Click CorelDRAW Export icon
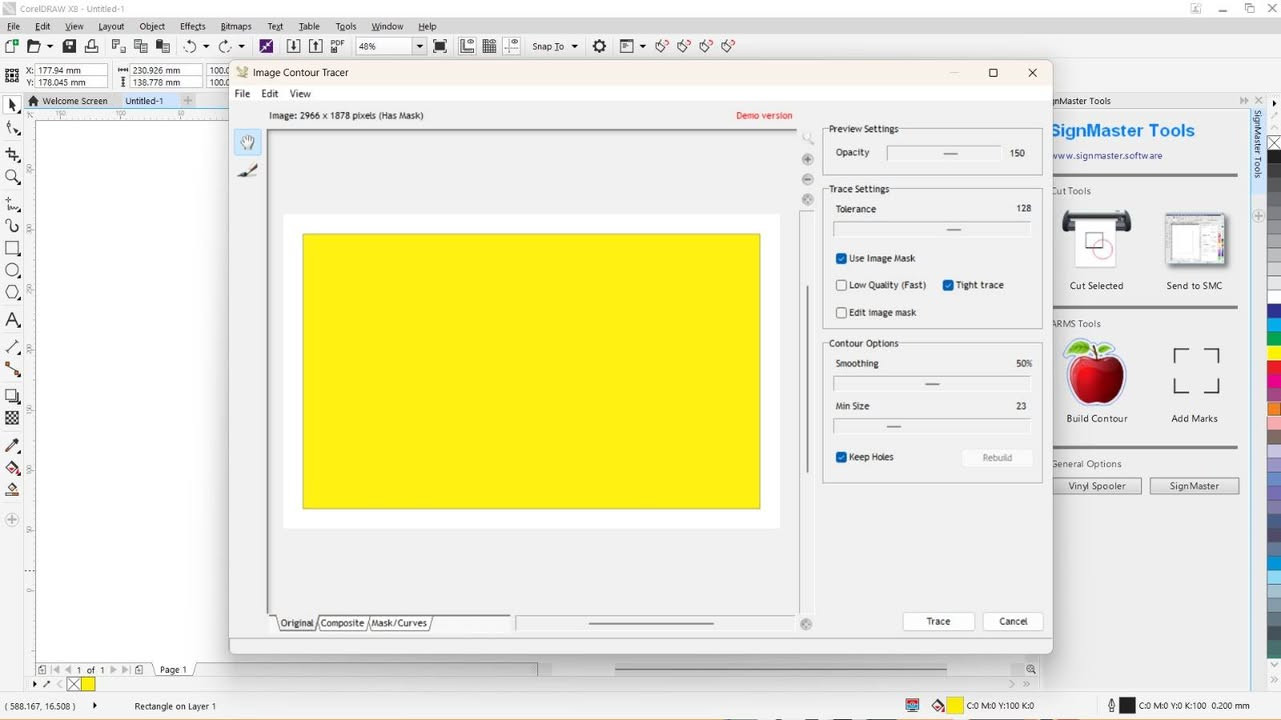The width and height of the screenshot is (1281, 720). click(315, 46)
